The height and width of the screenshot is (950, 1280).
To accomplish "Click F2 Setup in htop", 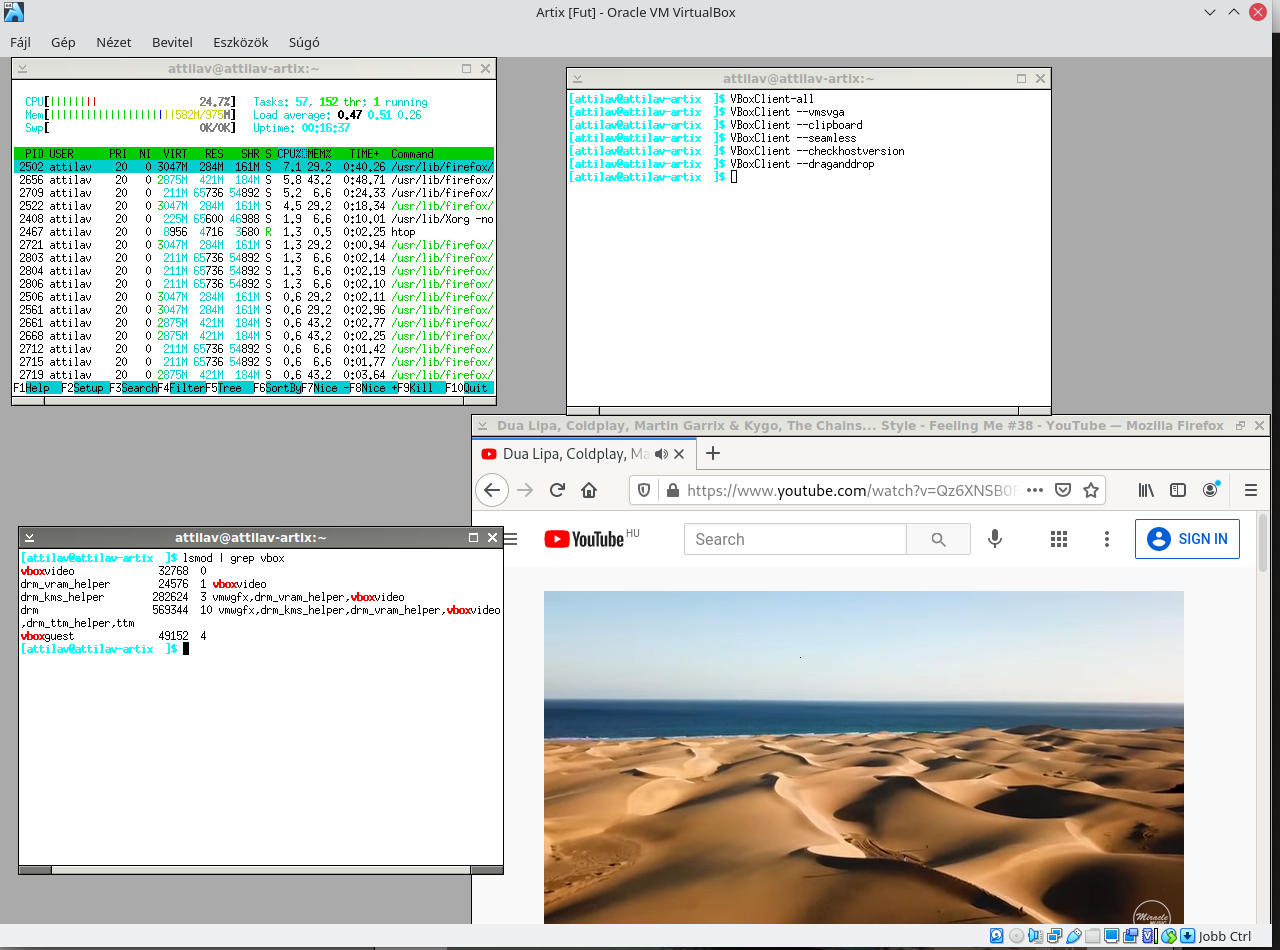I will [85, 388].
